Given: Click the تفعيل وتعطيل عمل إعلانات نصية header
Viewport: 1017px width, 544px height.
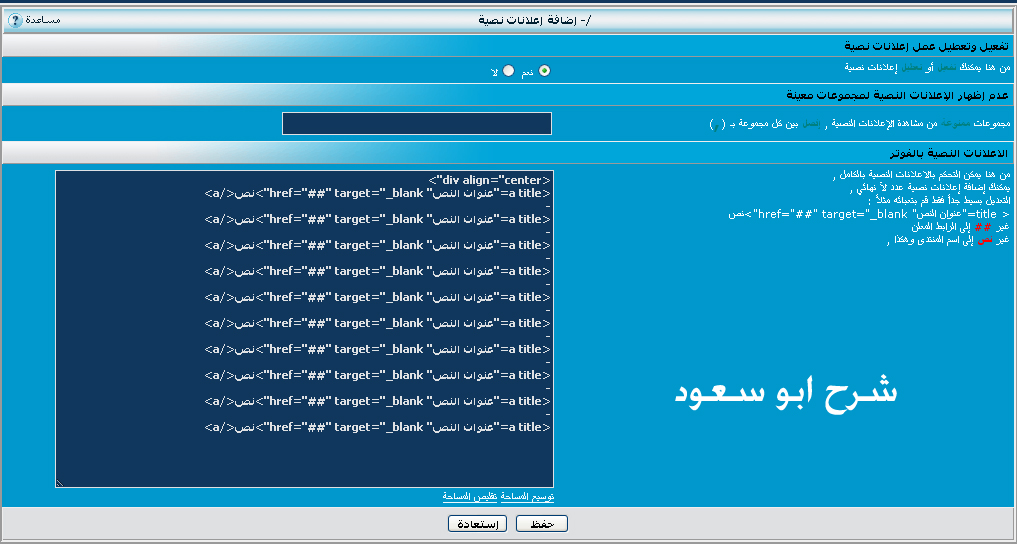Looking at the screenshot, I should click(x=926, y=46).
